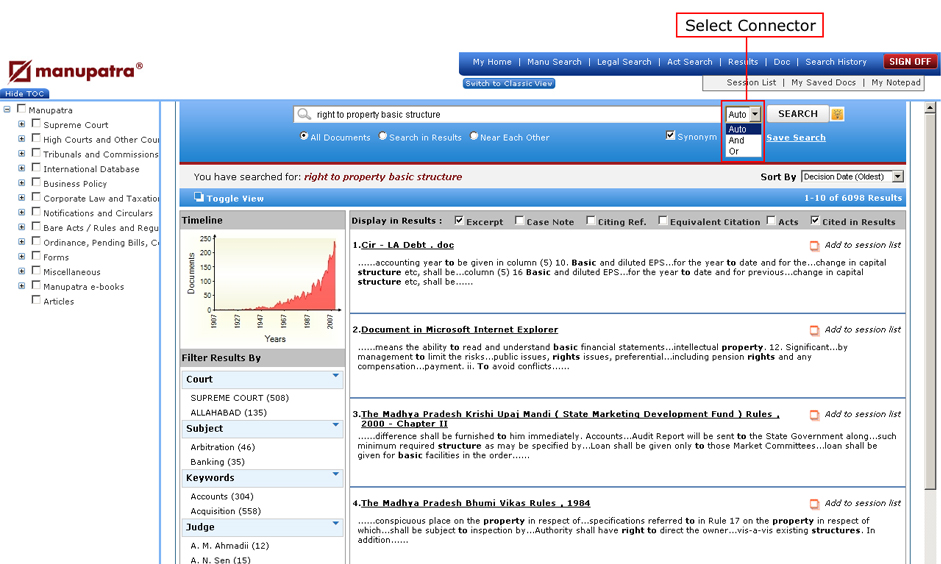Enable Citing Ref. display option
Image resolution: width=941 pixels, height=564 pixels.
591,220
